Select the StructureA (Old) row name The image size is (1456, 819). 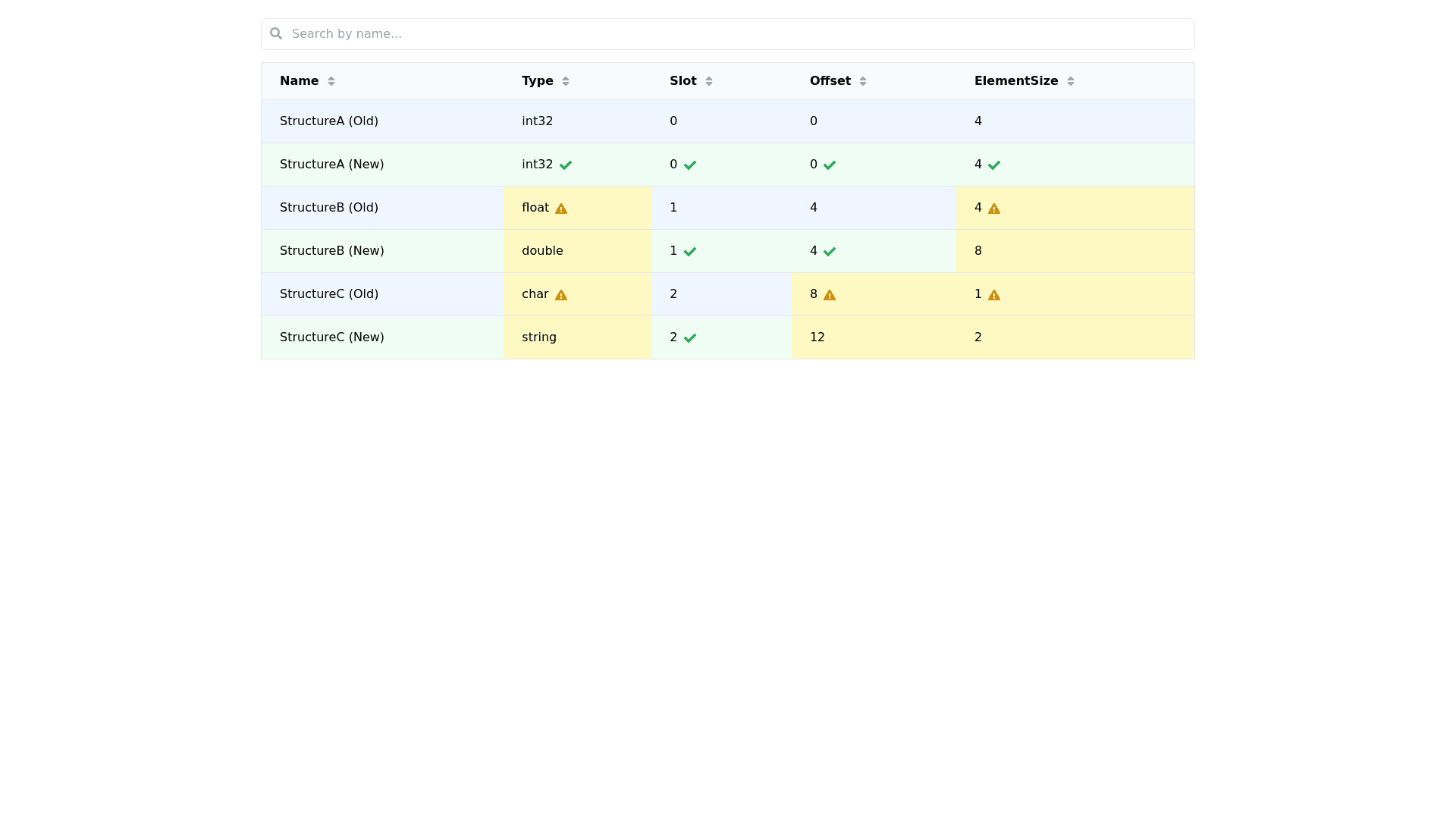(329, 121)
